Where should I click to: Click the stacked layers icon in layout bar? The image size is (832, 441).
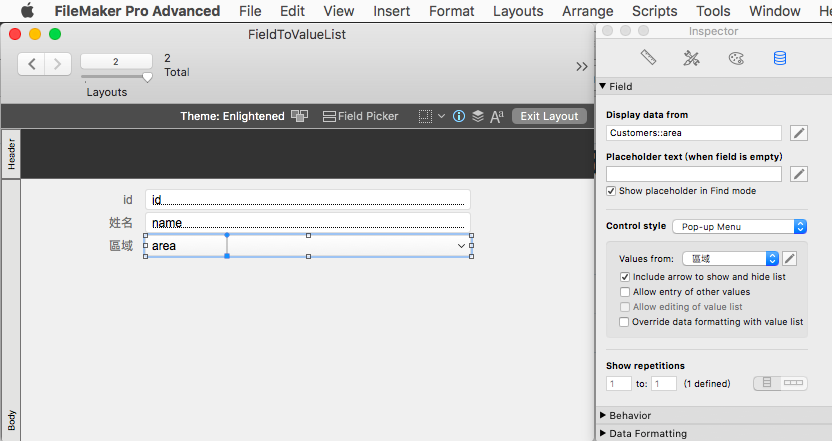point(478,116)
